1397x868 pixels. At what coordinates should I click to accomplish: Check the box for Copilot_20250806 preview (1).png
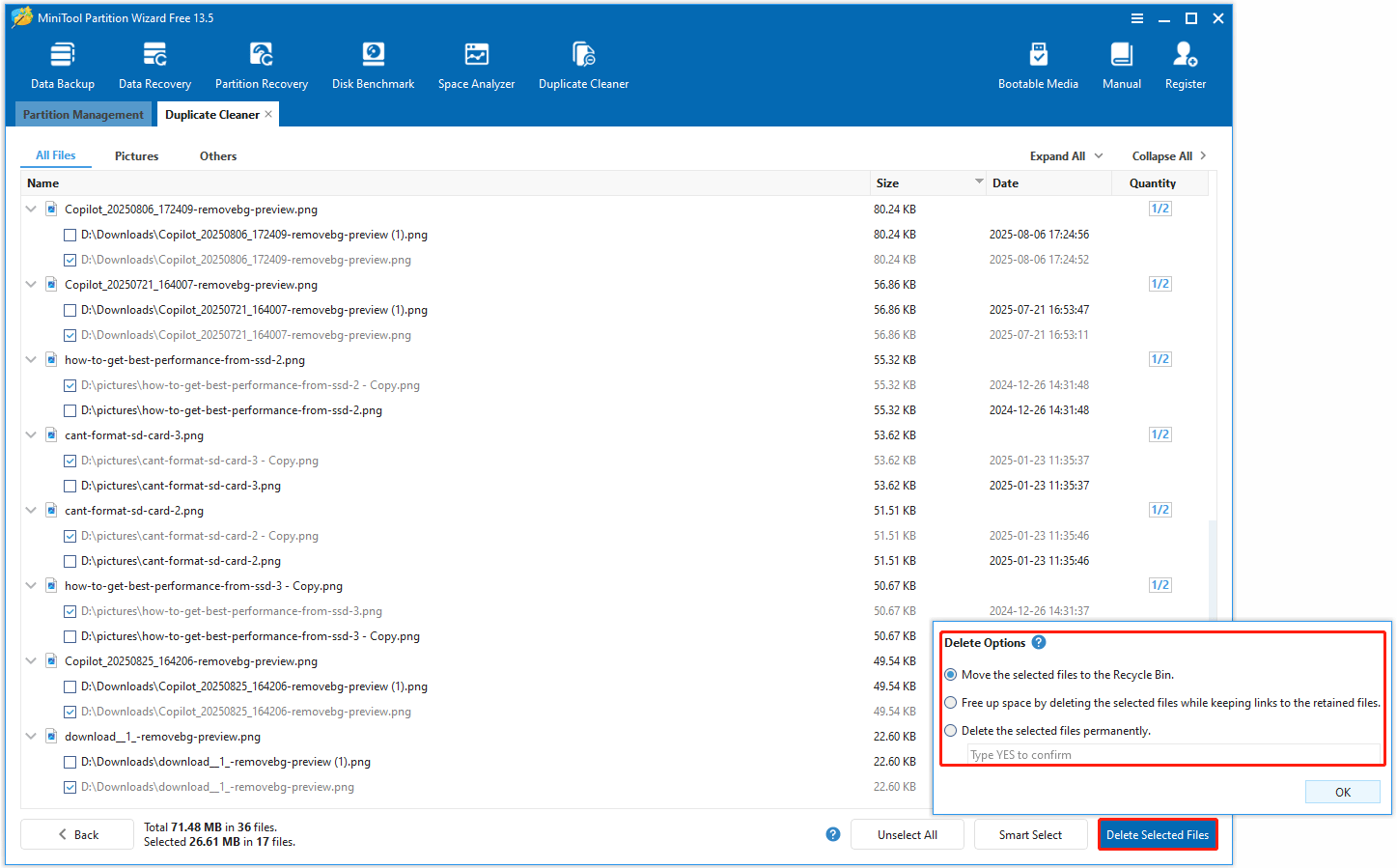pyautogui.click(x=70, y=235)
